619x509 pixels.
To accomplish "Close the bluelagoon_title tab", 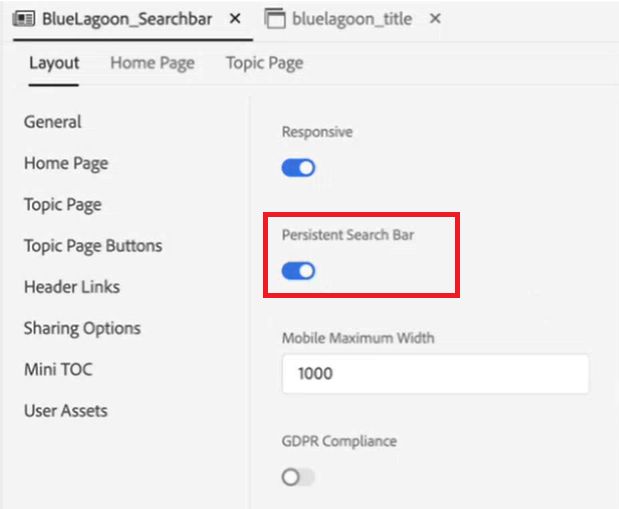I will click(435, 19).
